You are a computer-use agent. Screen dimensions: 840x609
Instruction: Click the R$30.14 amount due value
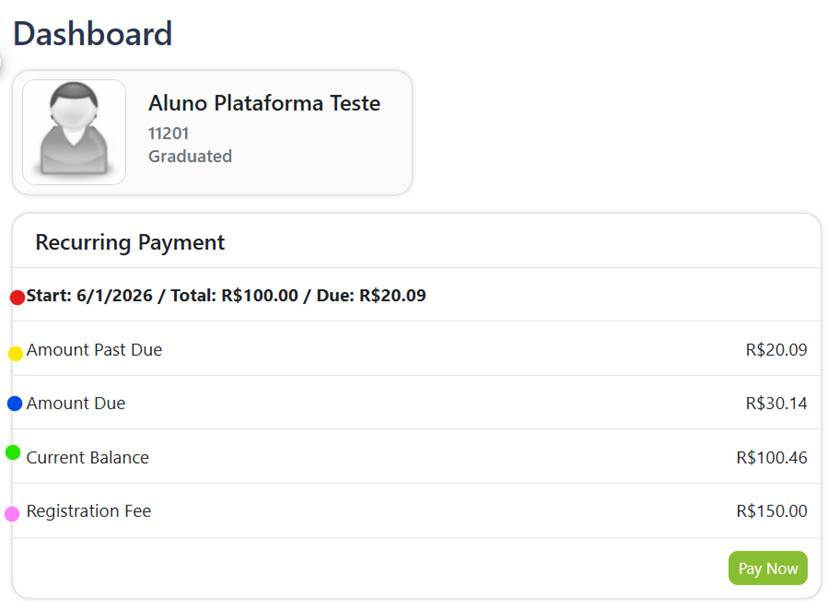pyautogui.click(x=776, y=403)
